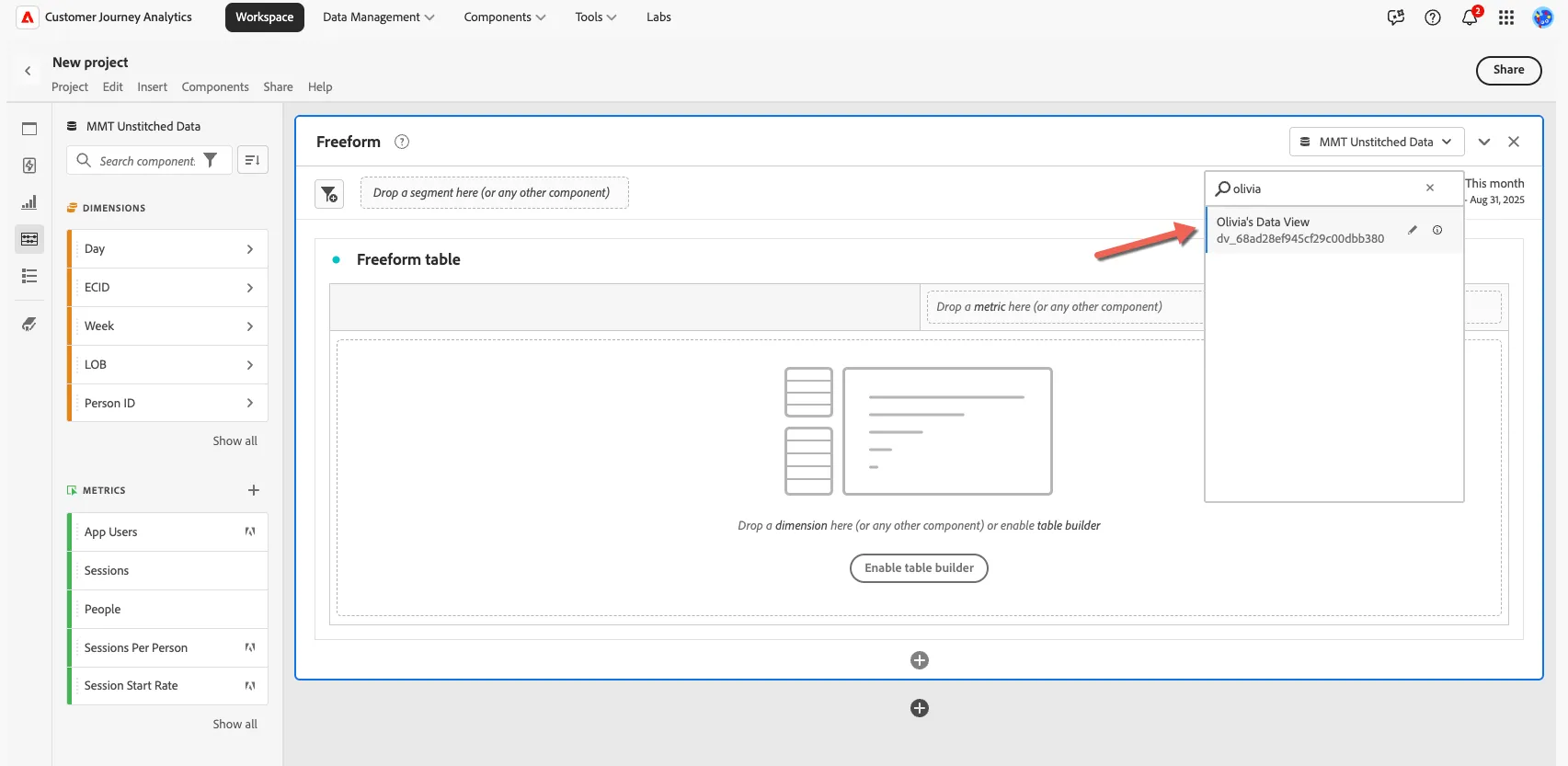Click Enable table builder button
1568x766 pixels.
click(919, 568)
